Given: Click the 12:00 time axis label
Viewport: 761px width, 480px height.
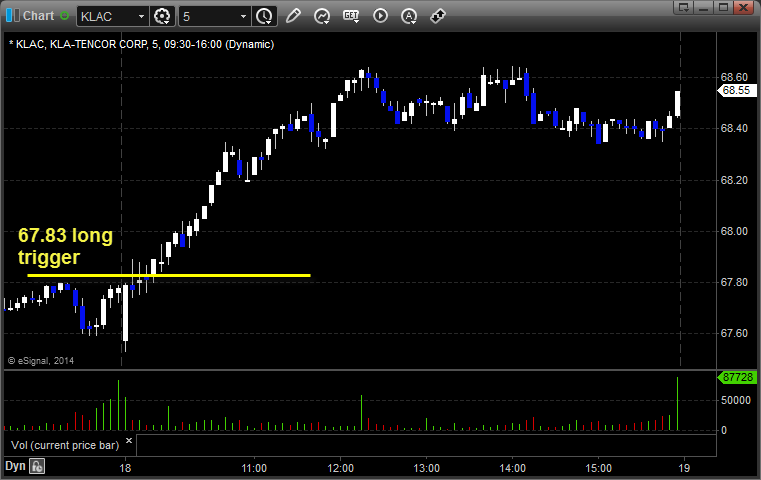Looking at the screenshot, I should click(341, 468).
